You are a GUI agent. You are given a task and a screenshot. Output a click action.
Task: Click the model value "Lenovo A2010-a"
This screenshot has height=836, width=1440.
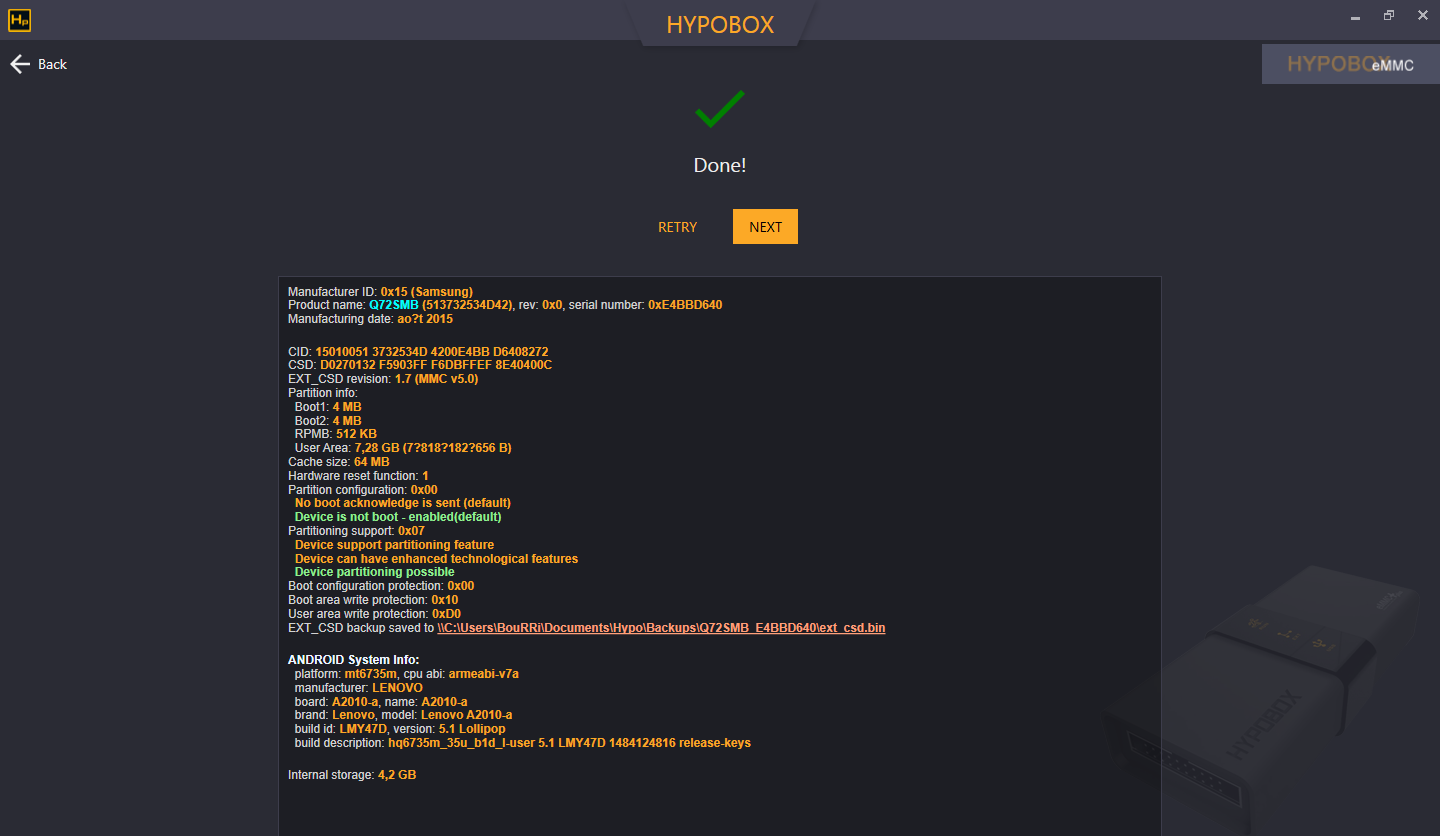[466, 715]
